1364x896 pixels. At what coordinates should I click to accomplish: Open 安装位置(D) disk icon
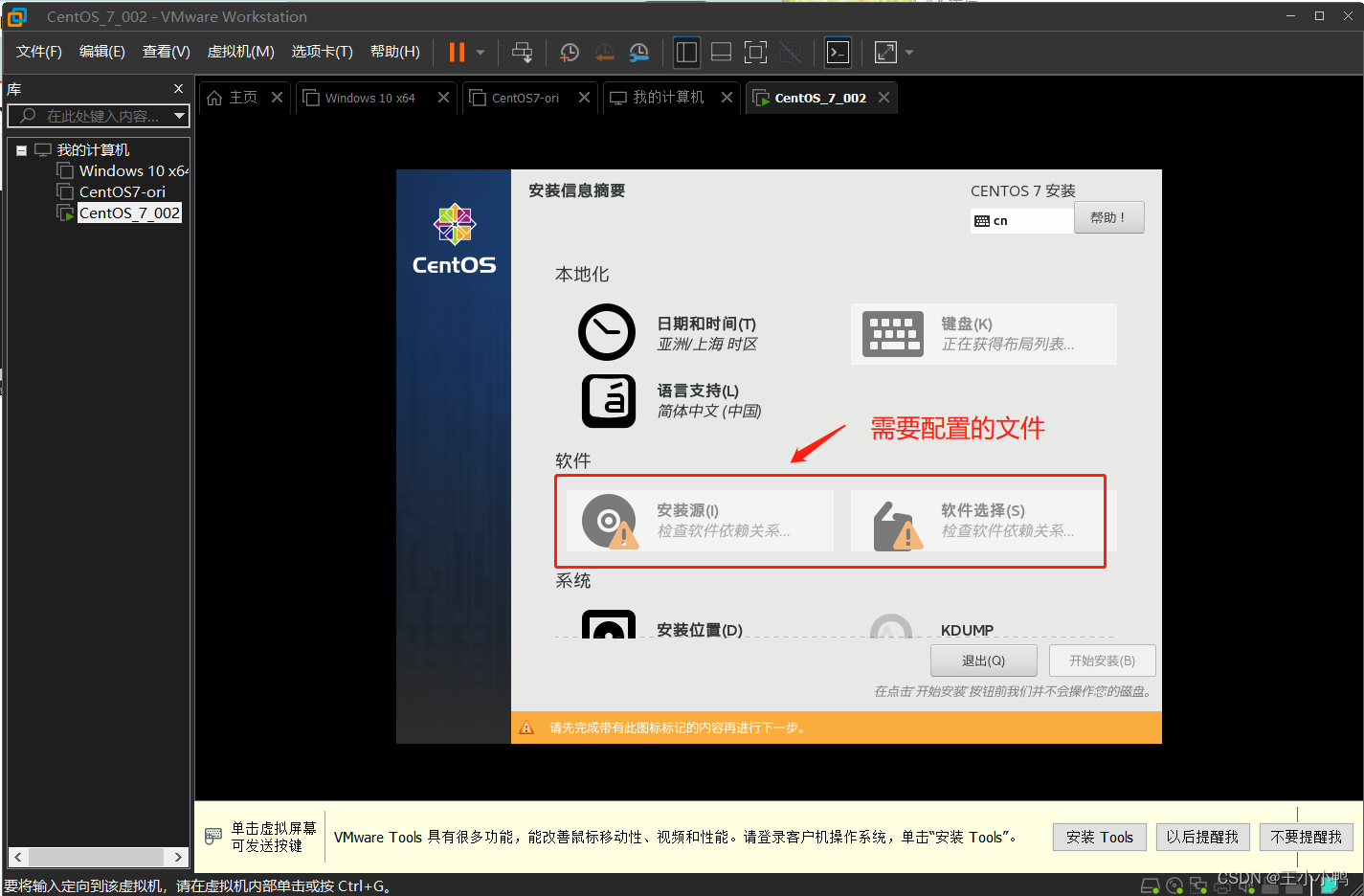[x=609, y=624]
